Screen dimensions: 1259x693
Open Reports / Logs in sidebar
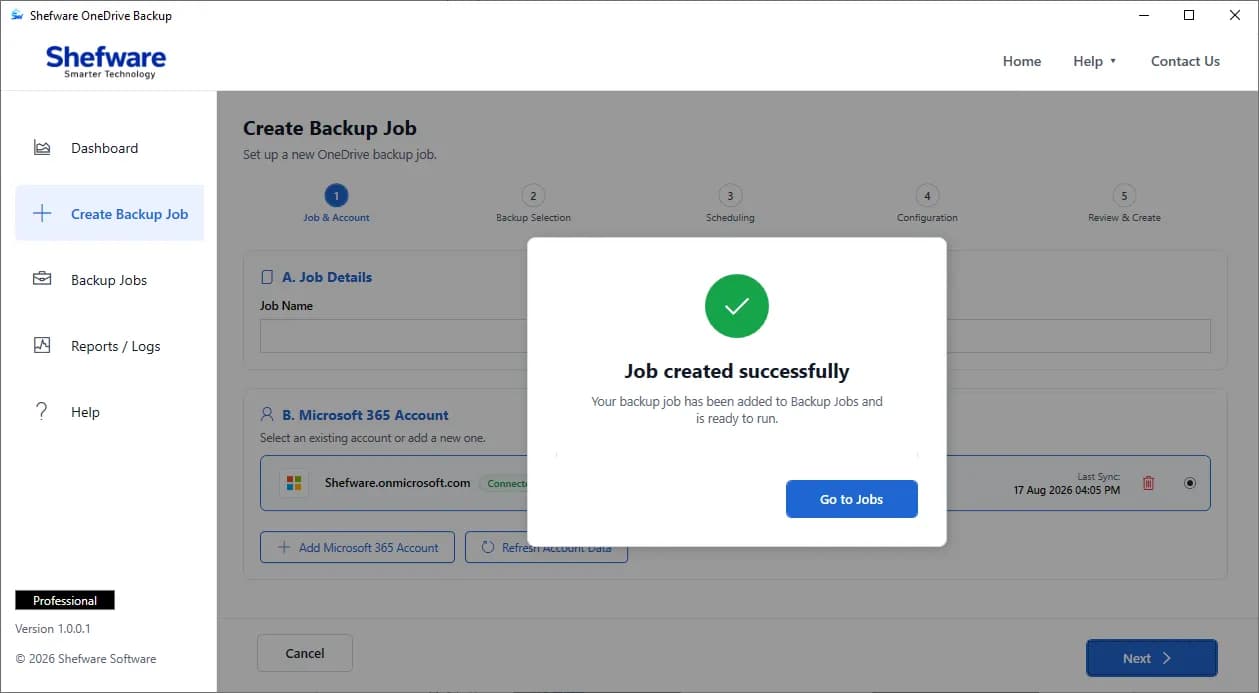[x=109, y=346]
